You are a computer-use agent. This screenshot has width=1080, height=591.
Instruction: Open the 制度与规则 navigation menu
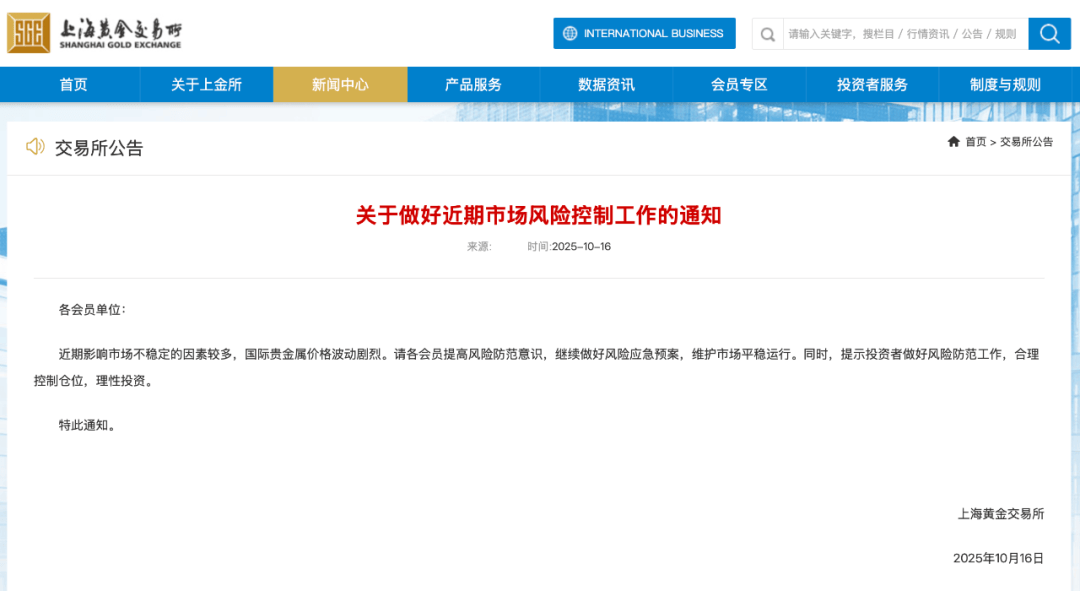pos(1005,85)
